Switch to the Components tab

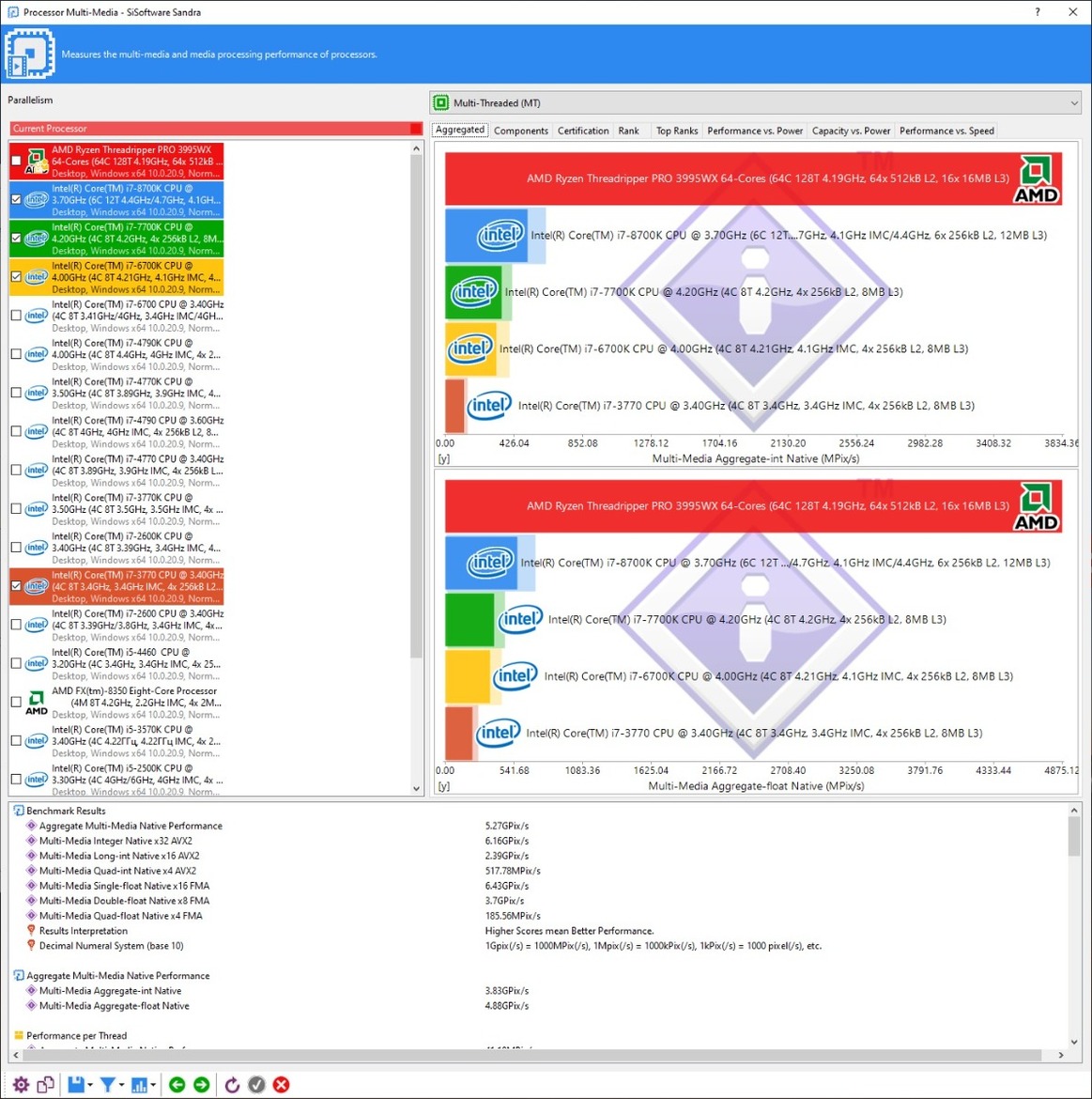[521, 131]
